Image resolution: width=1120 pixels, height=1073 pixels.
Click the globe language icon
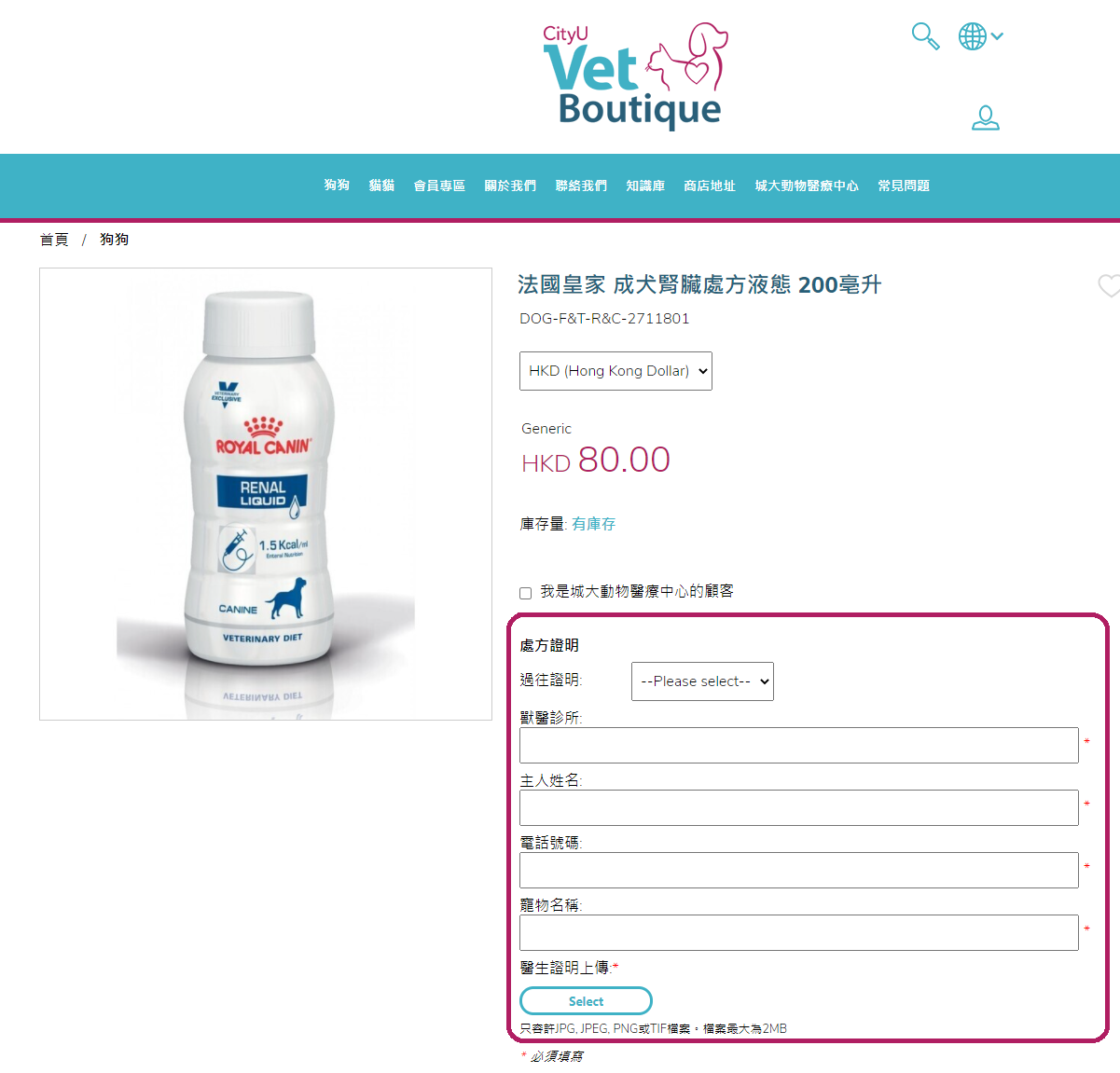click(x=973, y=36)
